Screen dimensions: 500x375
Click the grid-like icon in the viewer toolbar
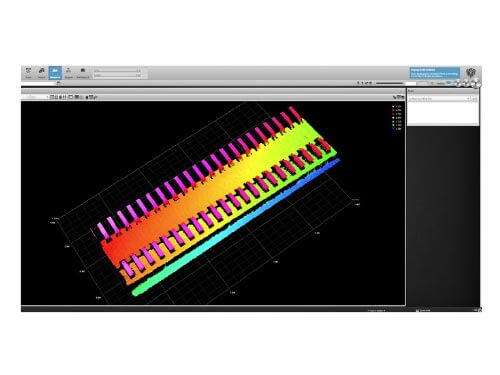click(77, 97)
